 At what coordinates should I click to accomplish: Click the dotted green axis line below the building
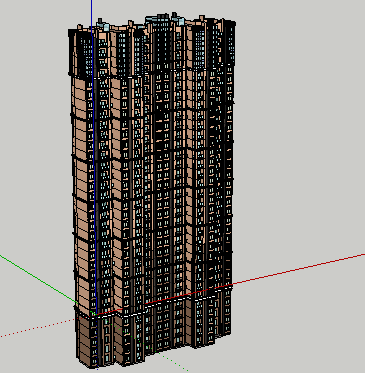pos(173,361)
